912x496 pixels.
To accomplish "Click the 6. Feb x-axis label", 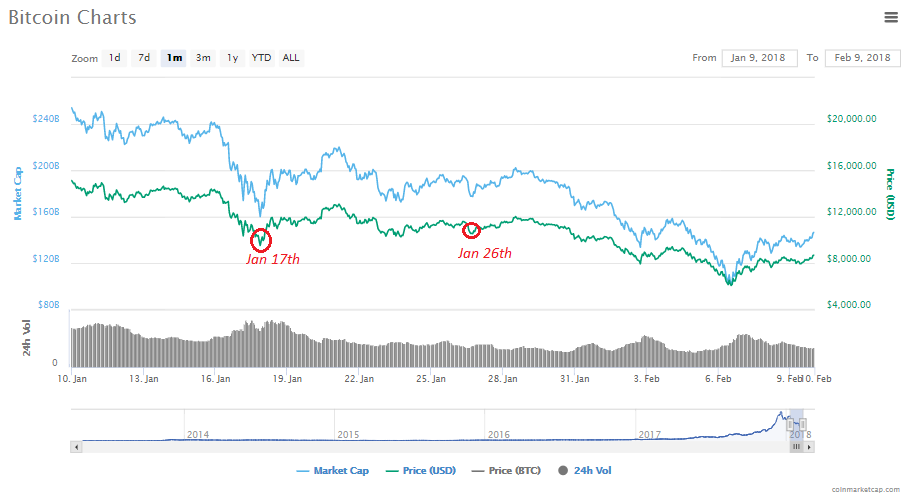I will pos(718,379).
